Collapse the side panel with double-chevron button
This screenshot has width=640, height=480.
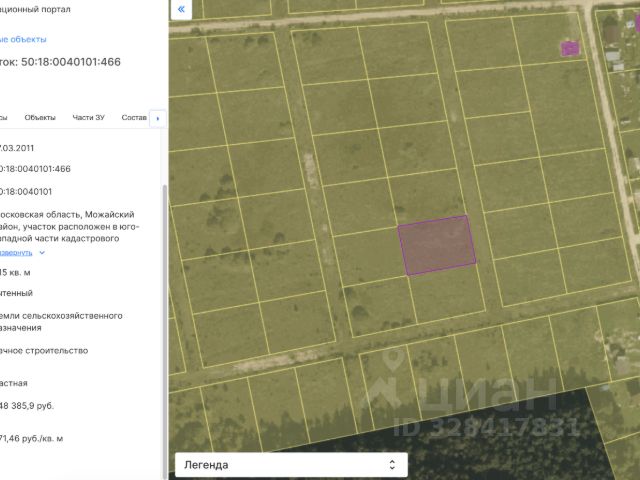[x=181, y=9]
